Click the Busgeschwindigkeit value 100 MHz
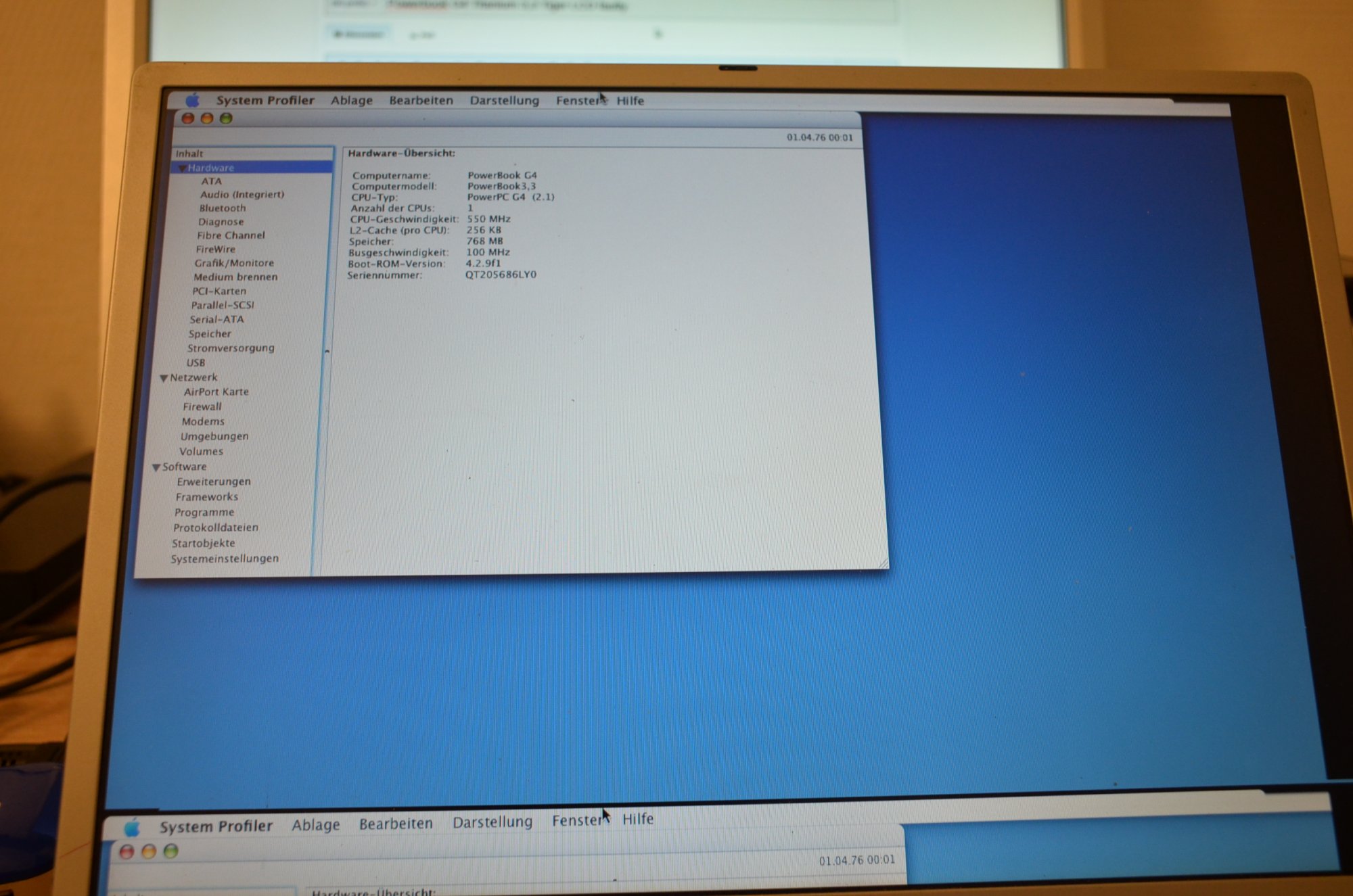Viewport: 1353px width, 896px height. coord(488,252)
